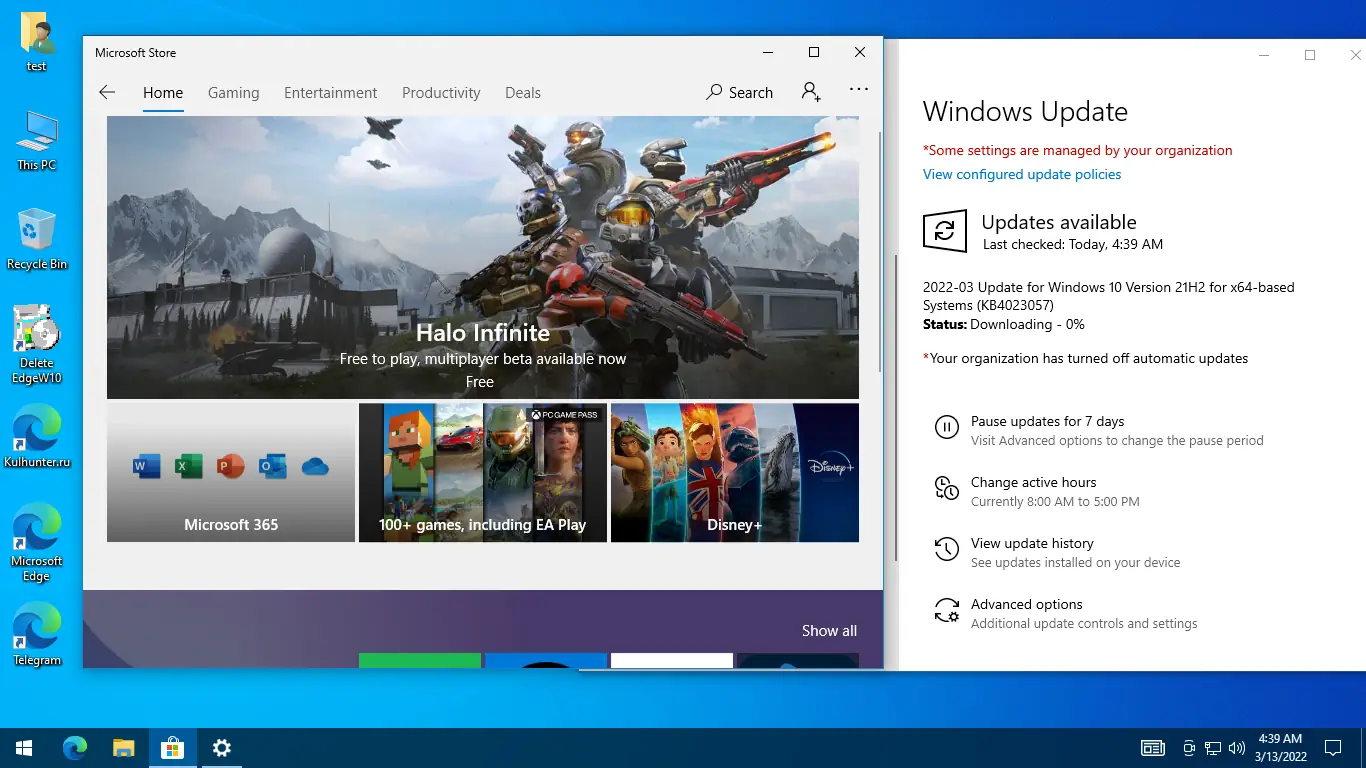This screenshot has height=768, width=1366.
Task: Open the Search box in Microsoft Store
Action: (x=739, y=92)
